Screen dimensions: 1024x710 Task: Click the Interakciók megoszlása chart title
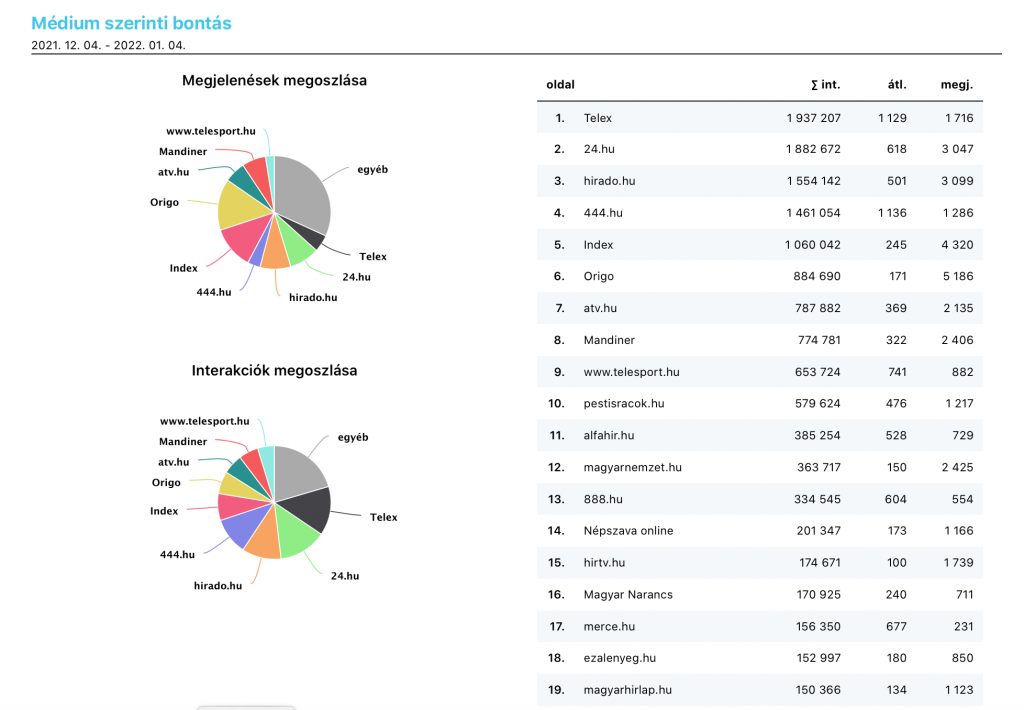tap(274, 370)
